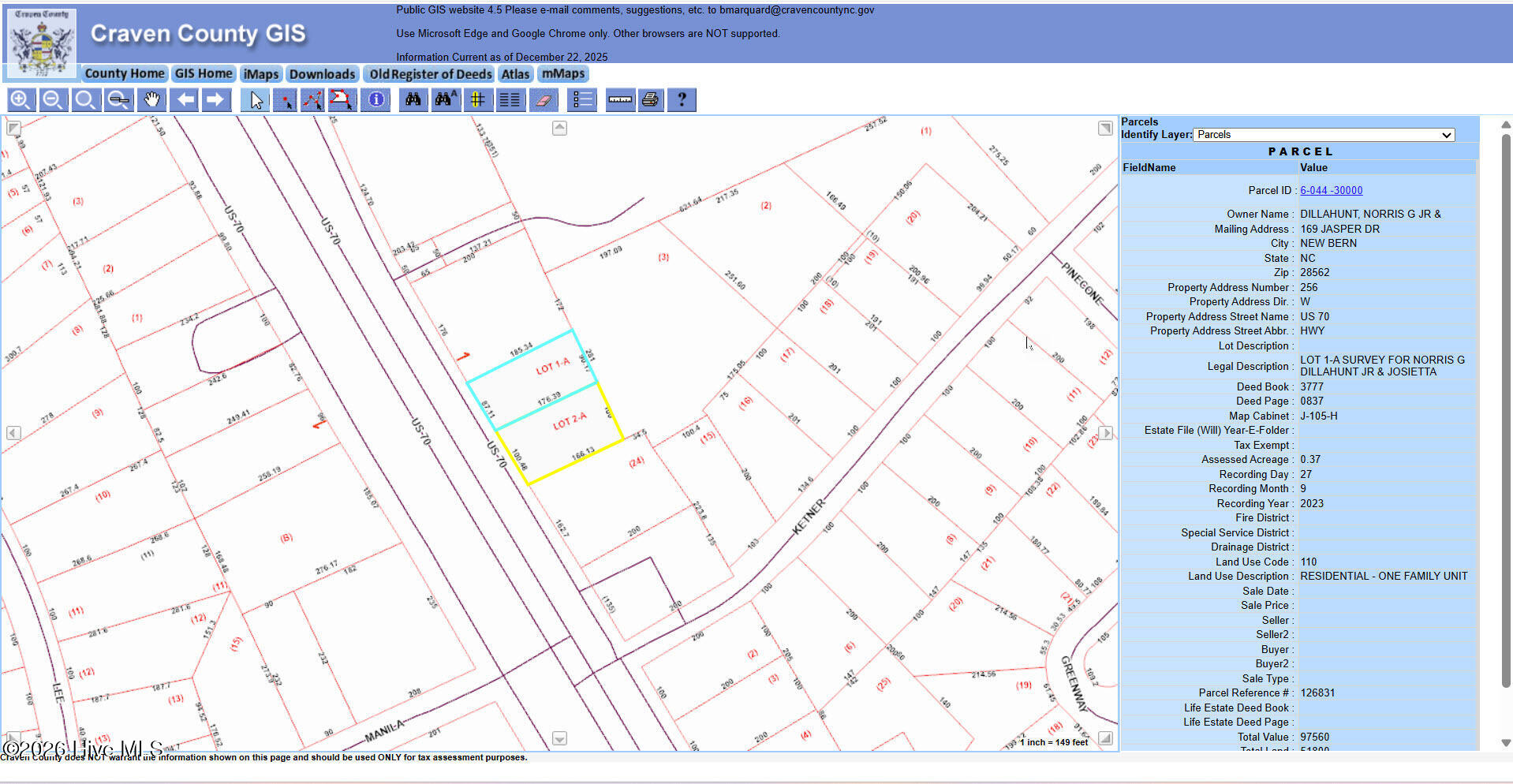The height and width of the screenshot is (784, 1513).
Task: Open parcel ID 6-044-30000 link
Action: point(1331,191)
